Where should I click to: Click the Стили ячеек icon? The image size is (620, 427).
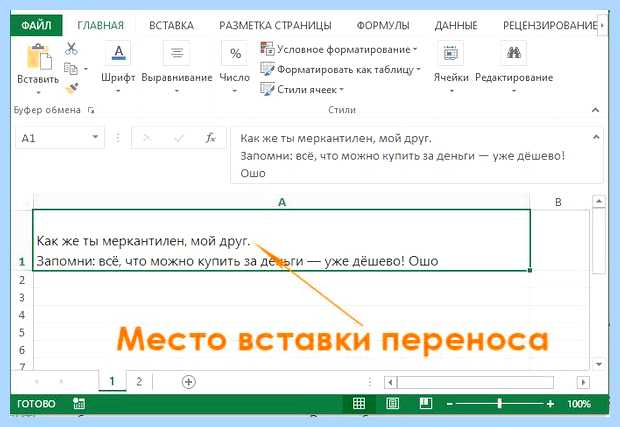click(x=267, y=89)
